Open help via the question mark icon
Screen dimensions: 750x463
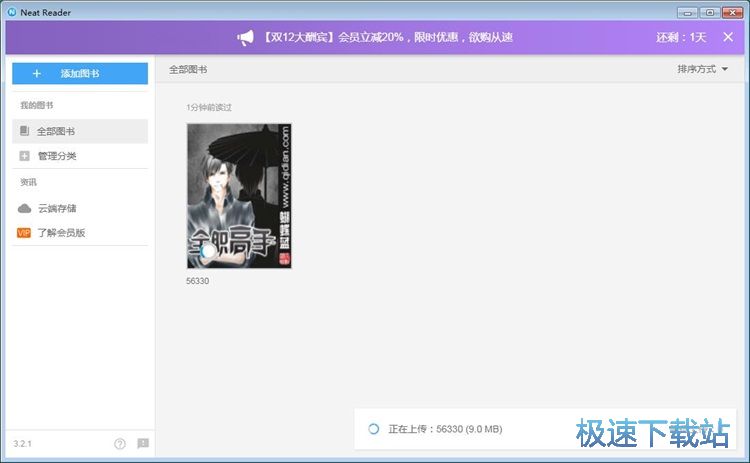120,444
